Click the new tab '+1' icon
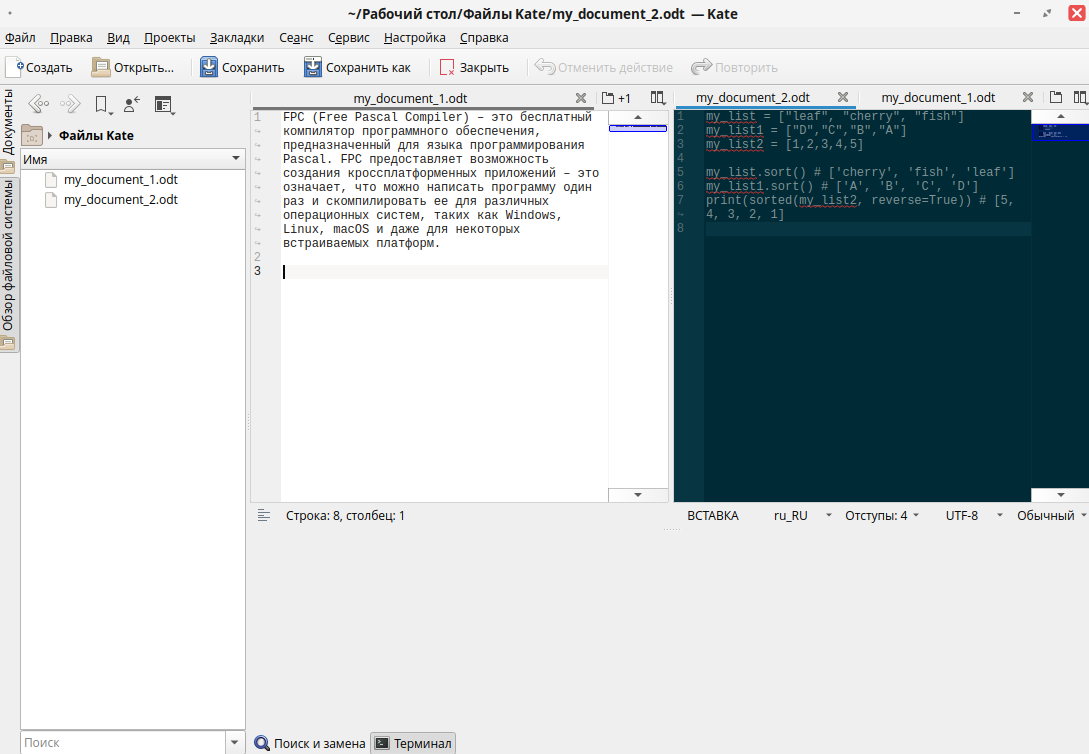 [616, 98]
